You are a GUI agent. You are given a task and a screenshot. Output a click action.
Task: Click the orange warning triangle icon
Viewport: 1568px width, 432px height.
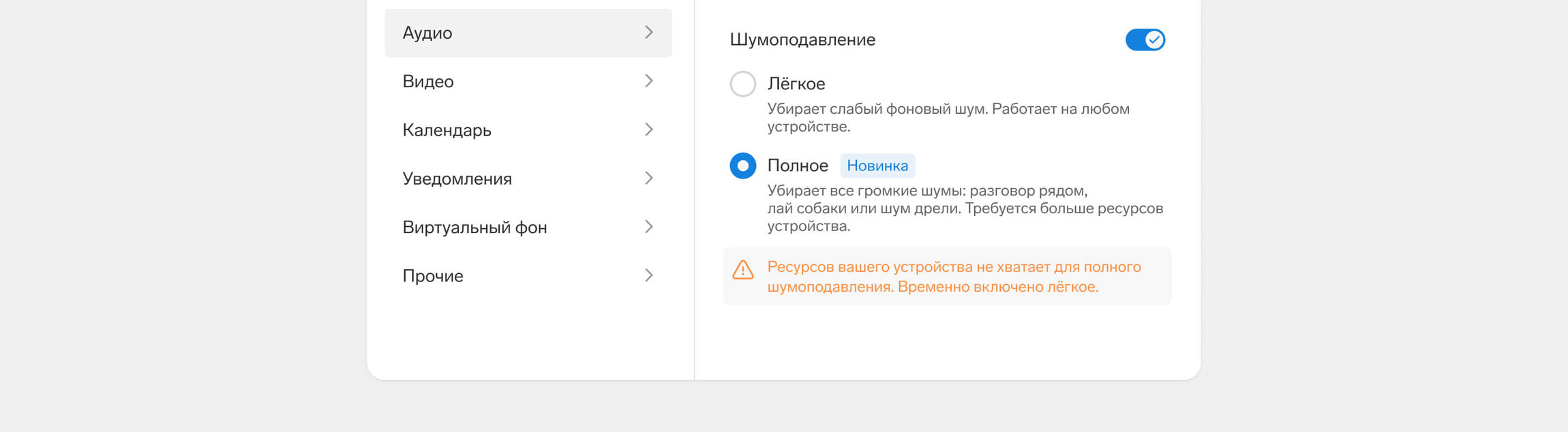coord(742,270)
